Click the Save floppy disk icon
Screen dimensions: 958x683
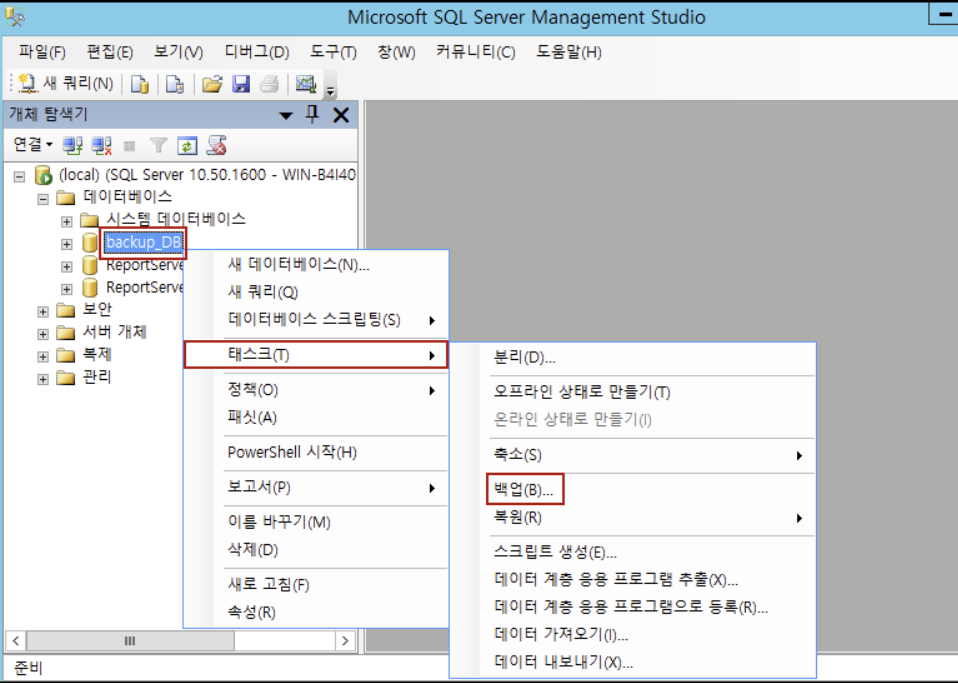(241, 84)
